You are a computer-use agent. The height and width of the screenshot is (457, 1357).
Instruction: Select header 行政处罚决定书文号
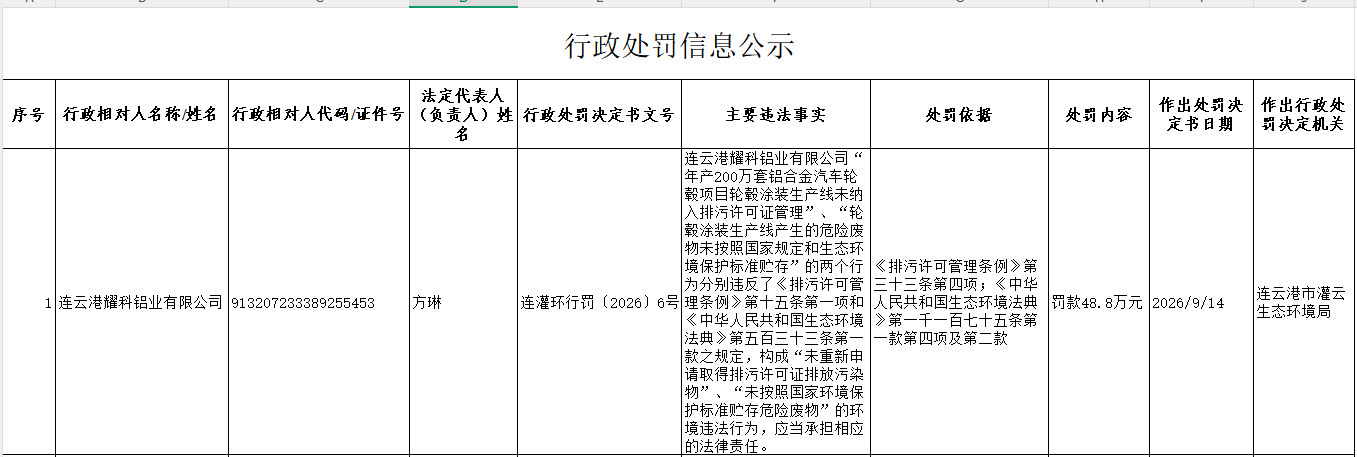(x=599, y=115)
